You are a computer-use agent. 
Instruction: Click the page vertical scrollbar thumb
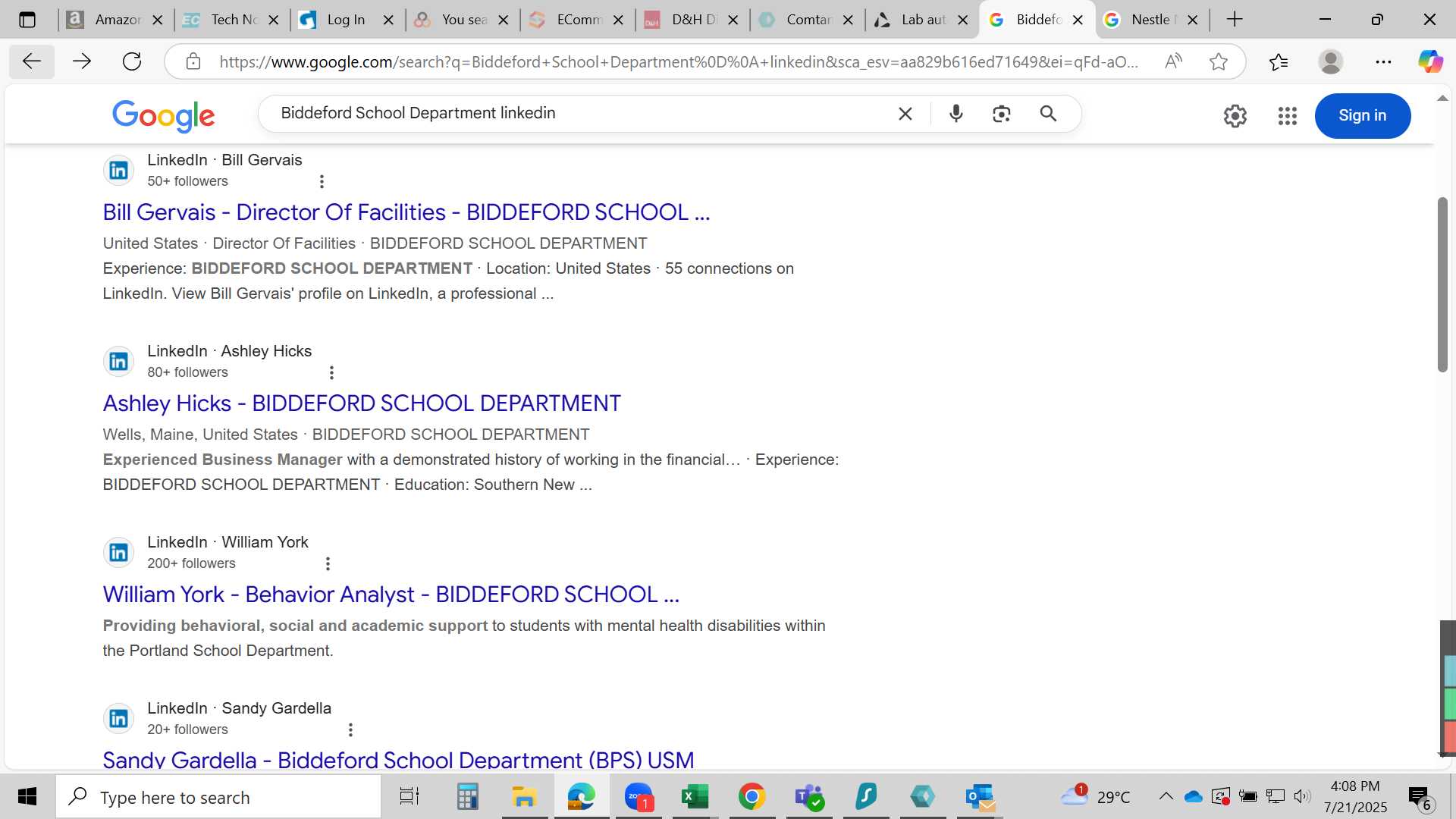coord(1442,284)
